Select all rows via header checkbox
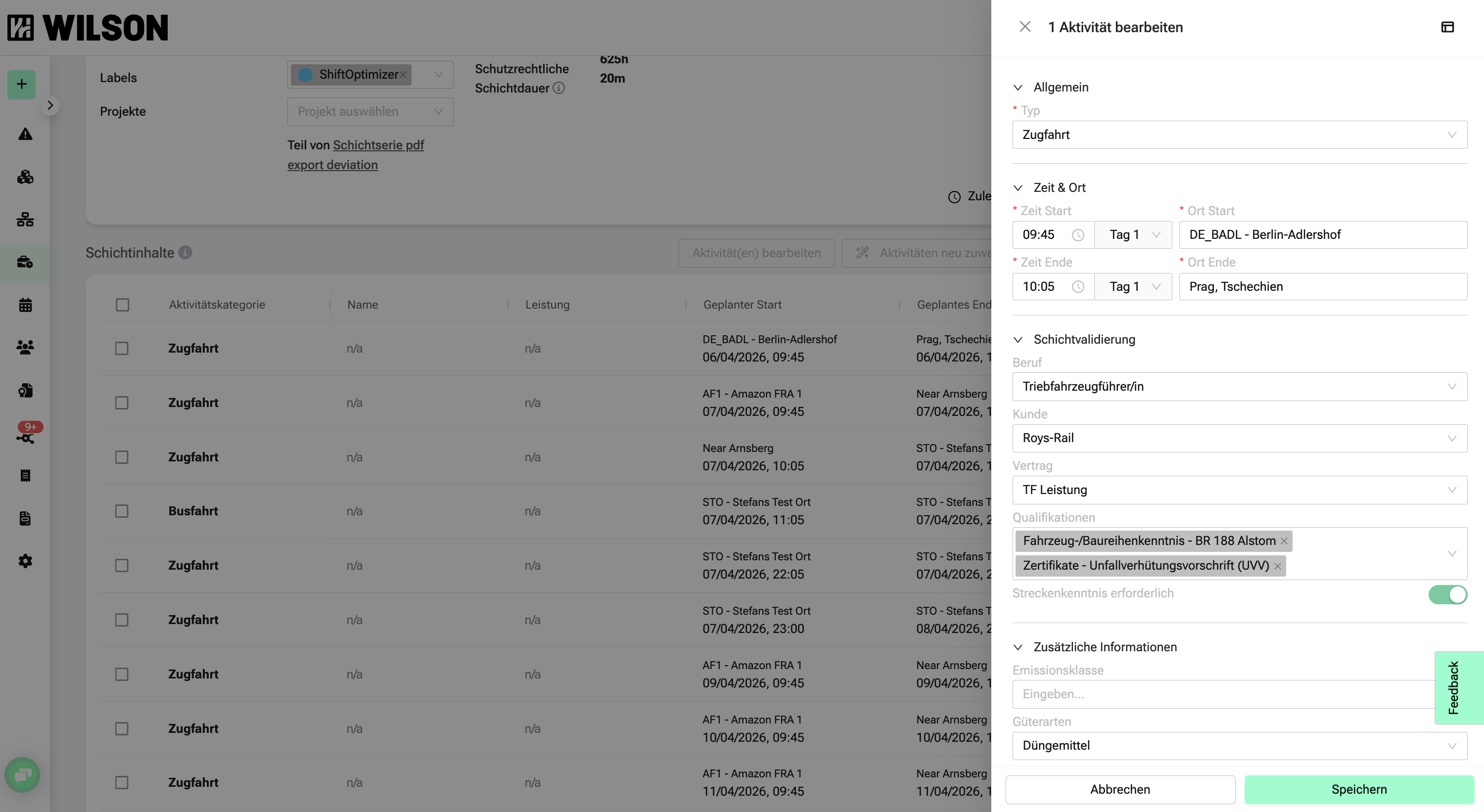Screen dimensions: 1484x812 122,305
